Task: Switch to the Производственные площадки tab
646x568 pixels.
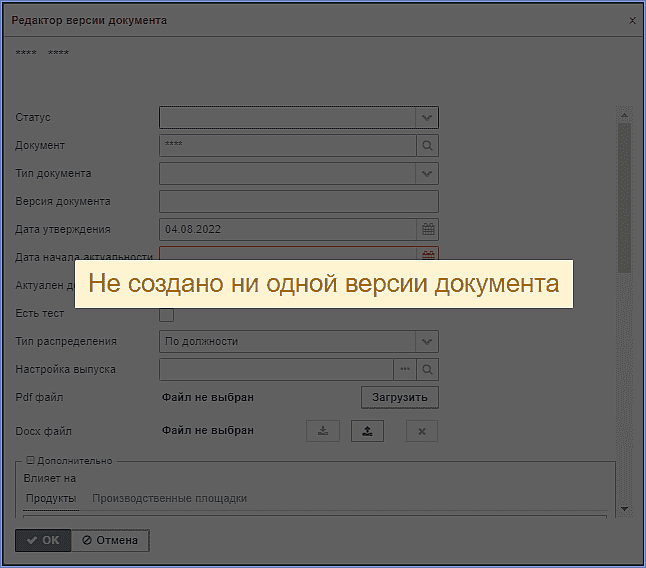Action: [x=169, y=498]
